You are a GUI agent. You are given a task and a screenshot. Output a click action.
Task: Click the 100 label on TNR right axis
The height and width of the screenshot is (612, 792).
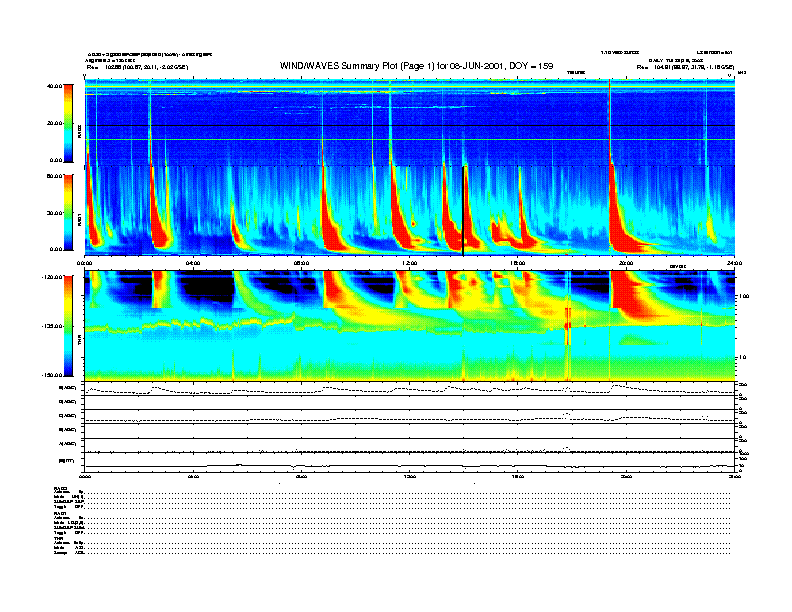[743, 296]
